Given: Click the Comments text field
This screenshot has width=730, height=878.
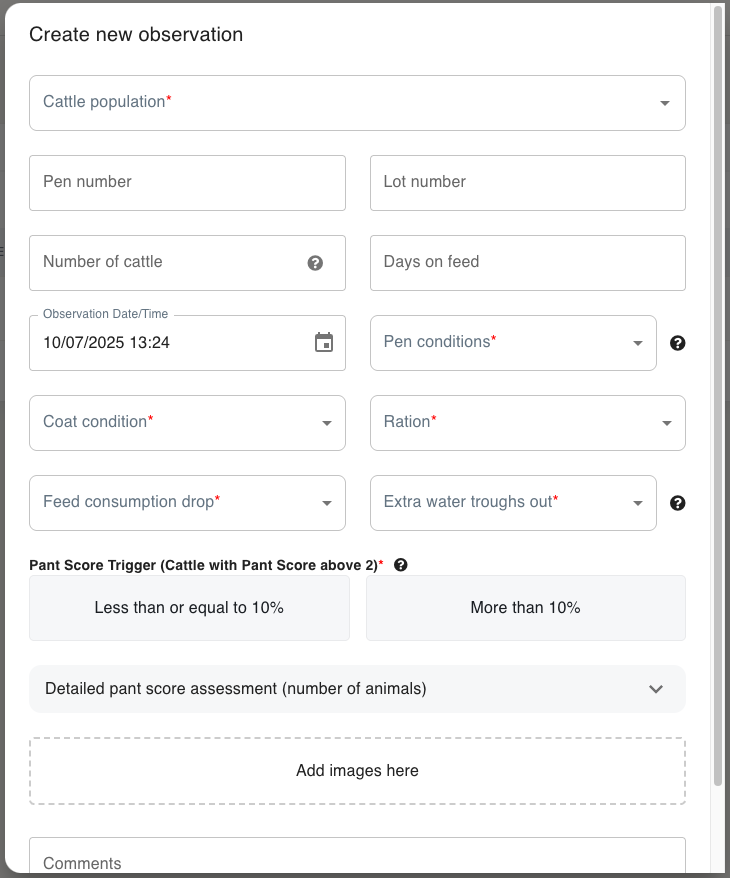Looking at the screenshot, I should pos(357,862).
